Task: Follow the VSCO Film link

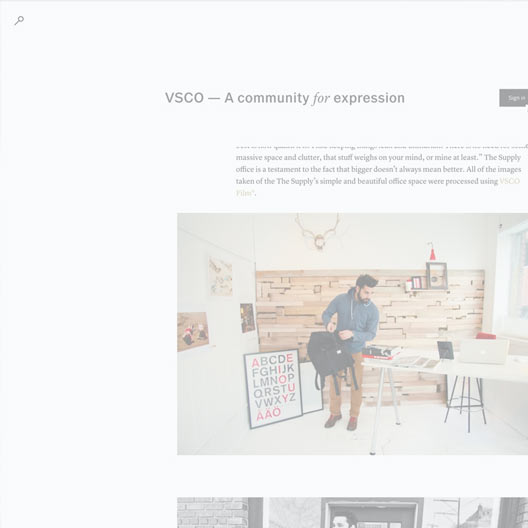Action: pyautogui.click(x=378, y=187)
